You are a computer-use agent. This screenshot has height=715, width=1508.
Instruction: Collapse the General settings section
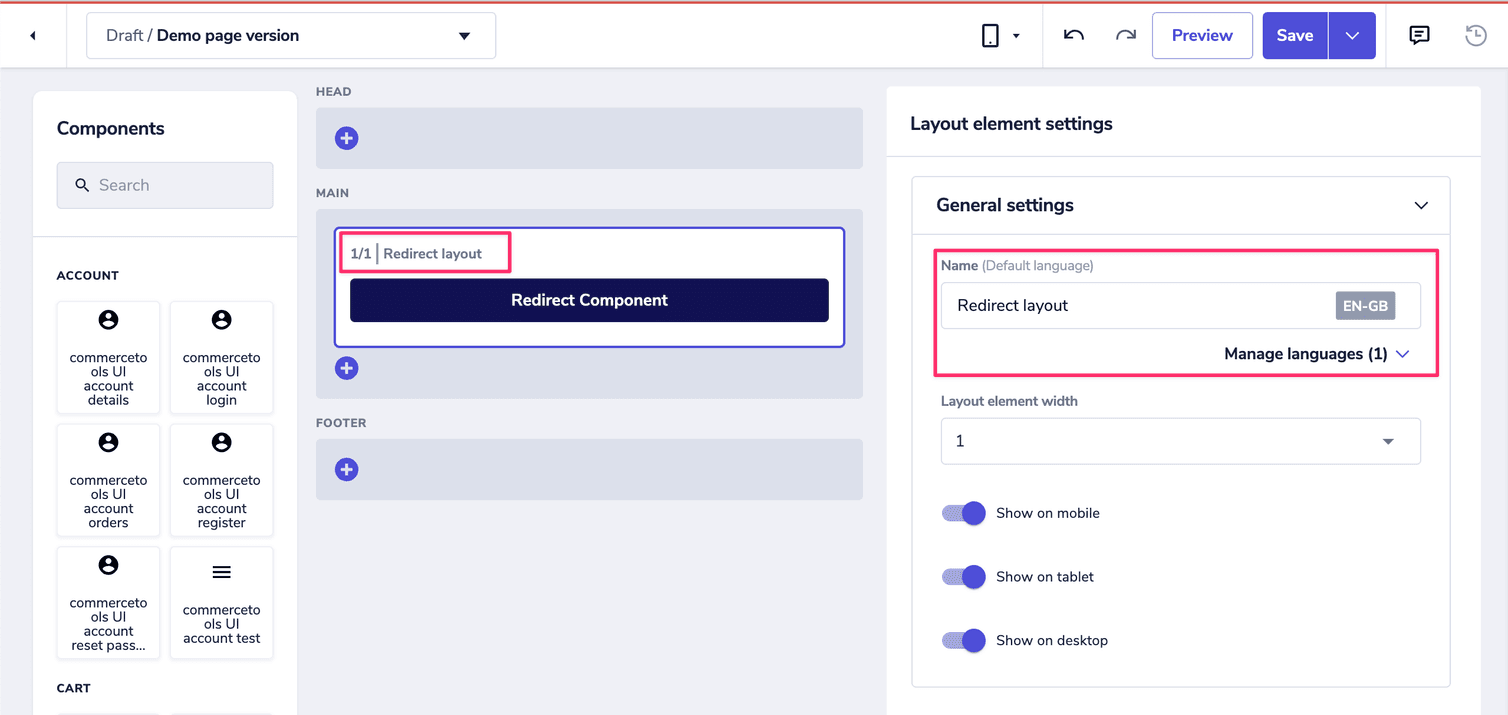coord(1421,205)
